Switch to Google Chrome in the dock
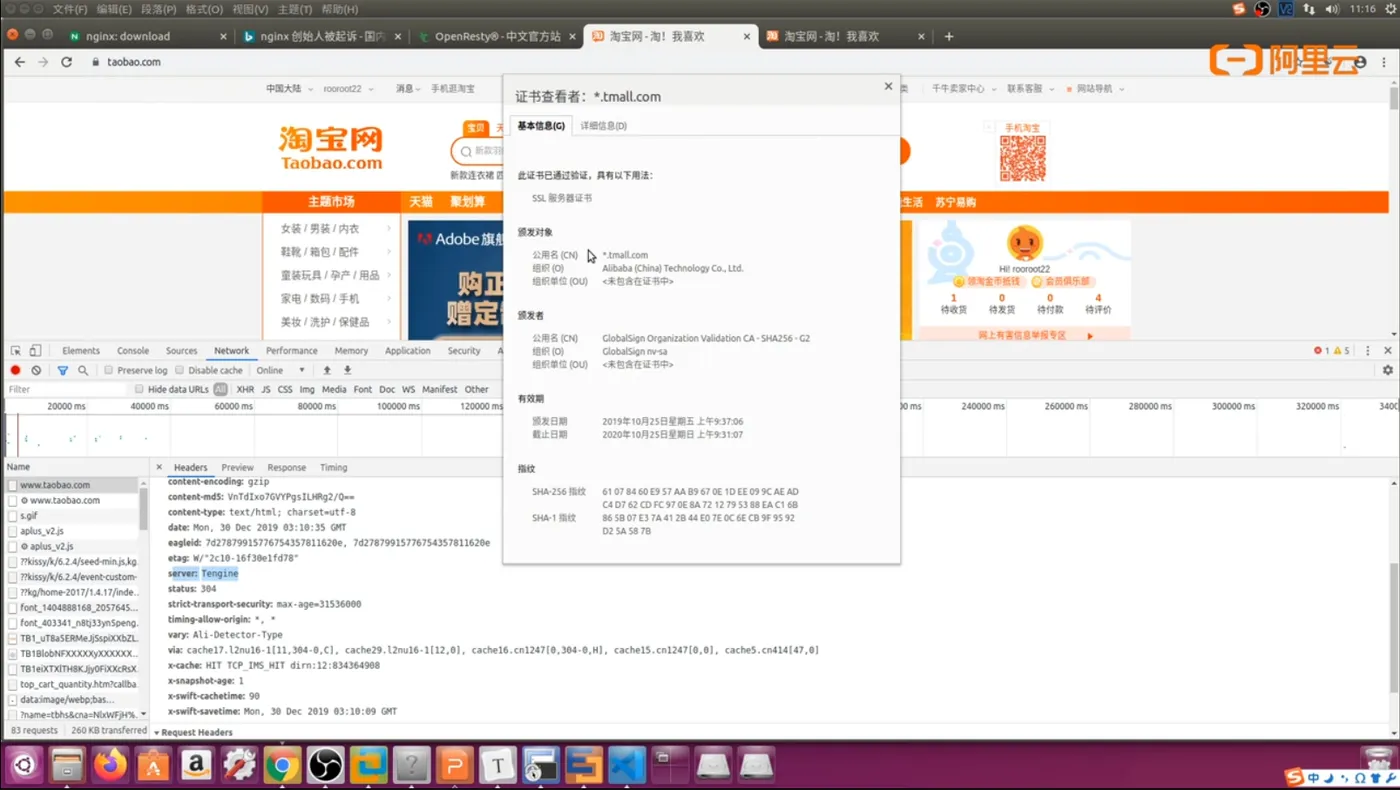The image size is (1400, 790). point(282,766)
